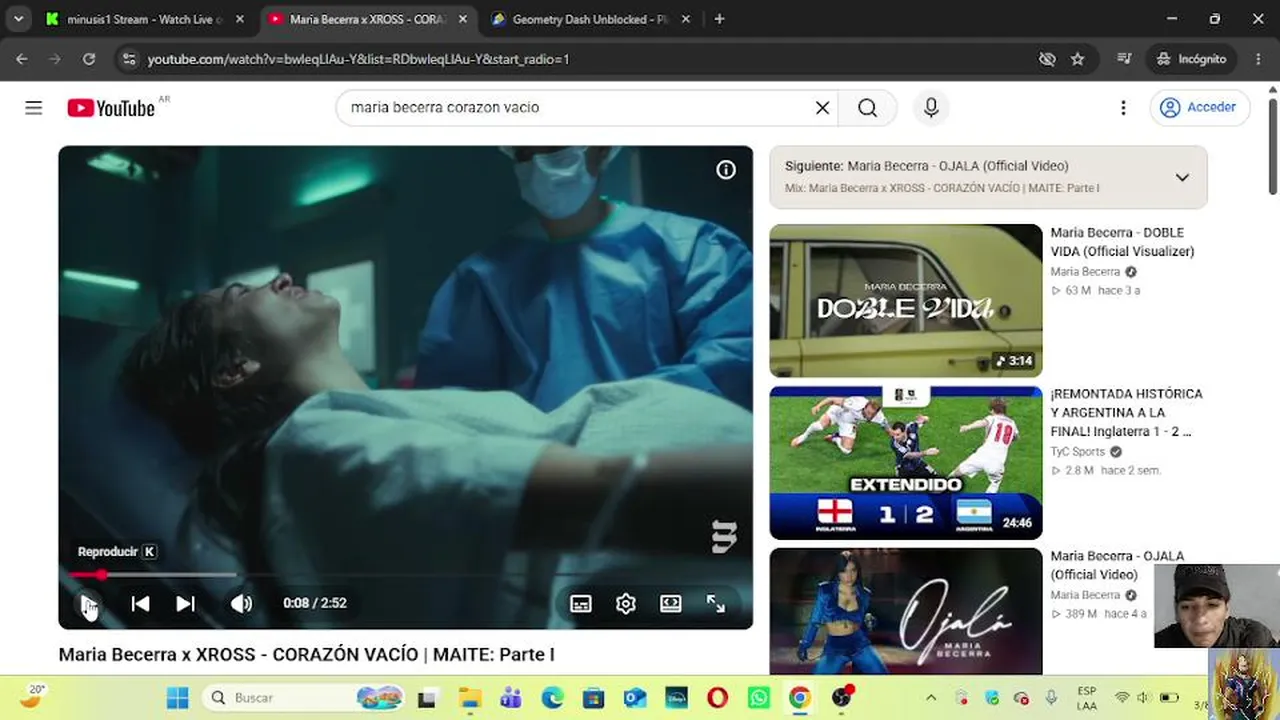Open the YouTube three-dot settings menu
This screenshot has height=720, width=1280.
pyautogui.click(x=1123, y=108)
